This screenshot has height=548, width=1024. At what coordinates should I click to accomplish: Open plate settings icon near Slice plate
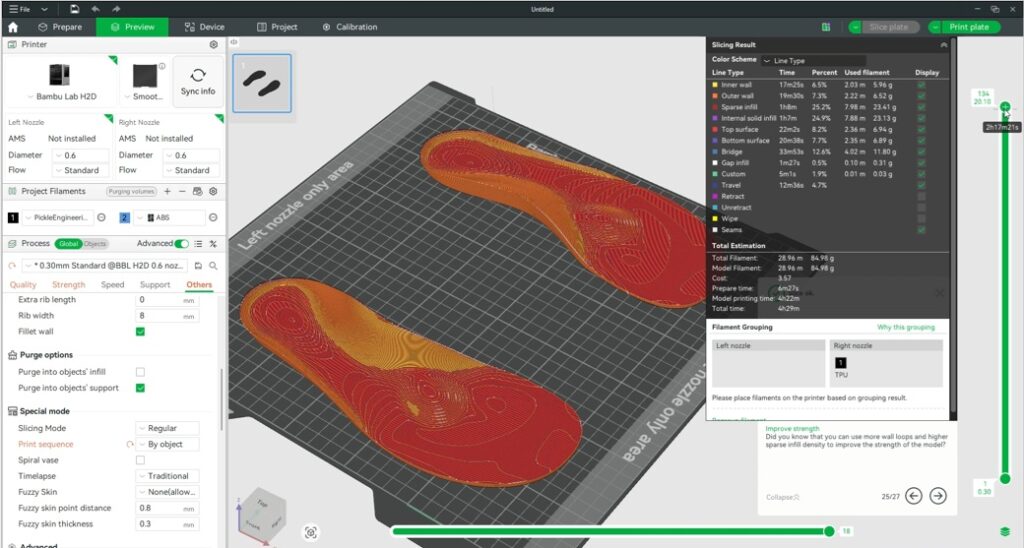[826, 27]
